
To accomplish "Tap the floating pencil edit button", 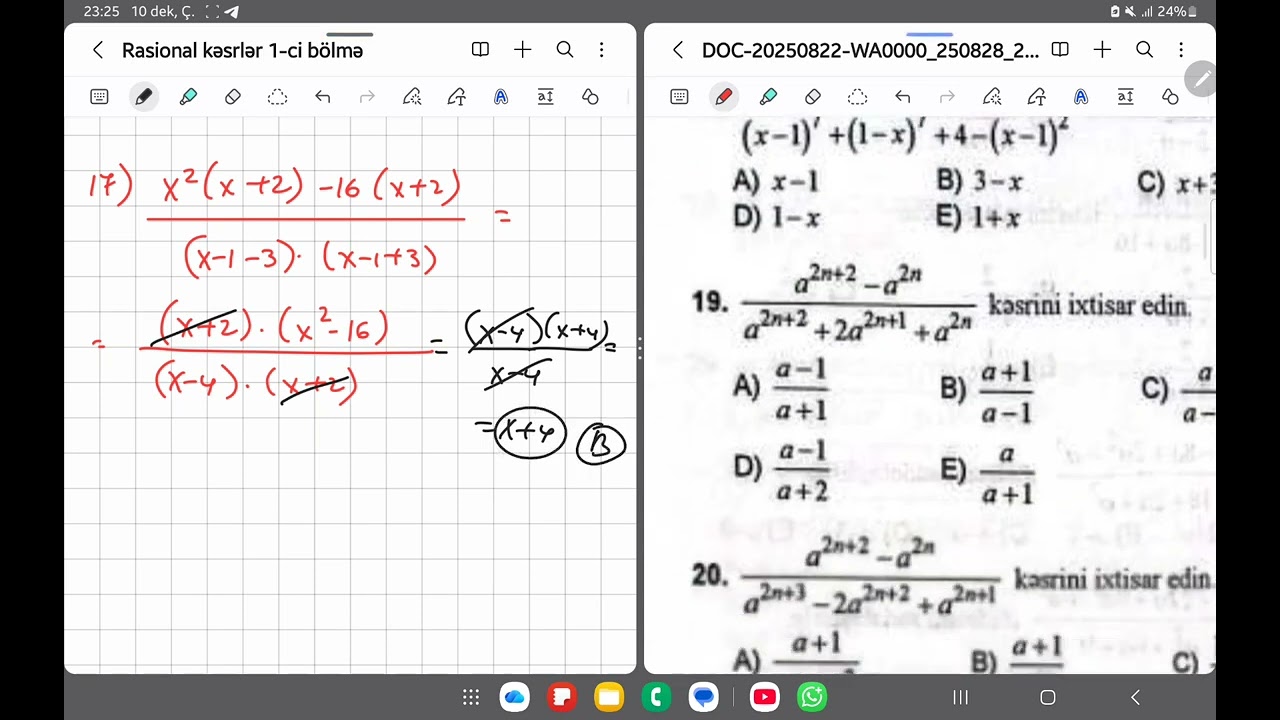I will [x=1203, y=78].
